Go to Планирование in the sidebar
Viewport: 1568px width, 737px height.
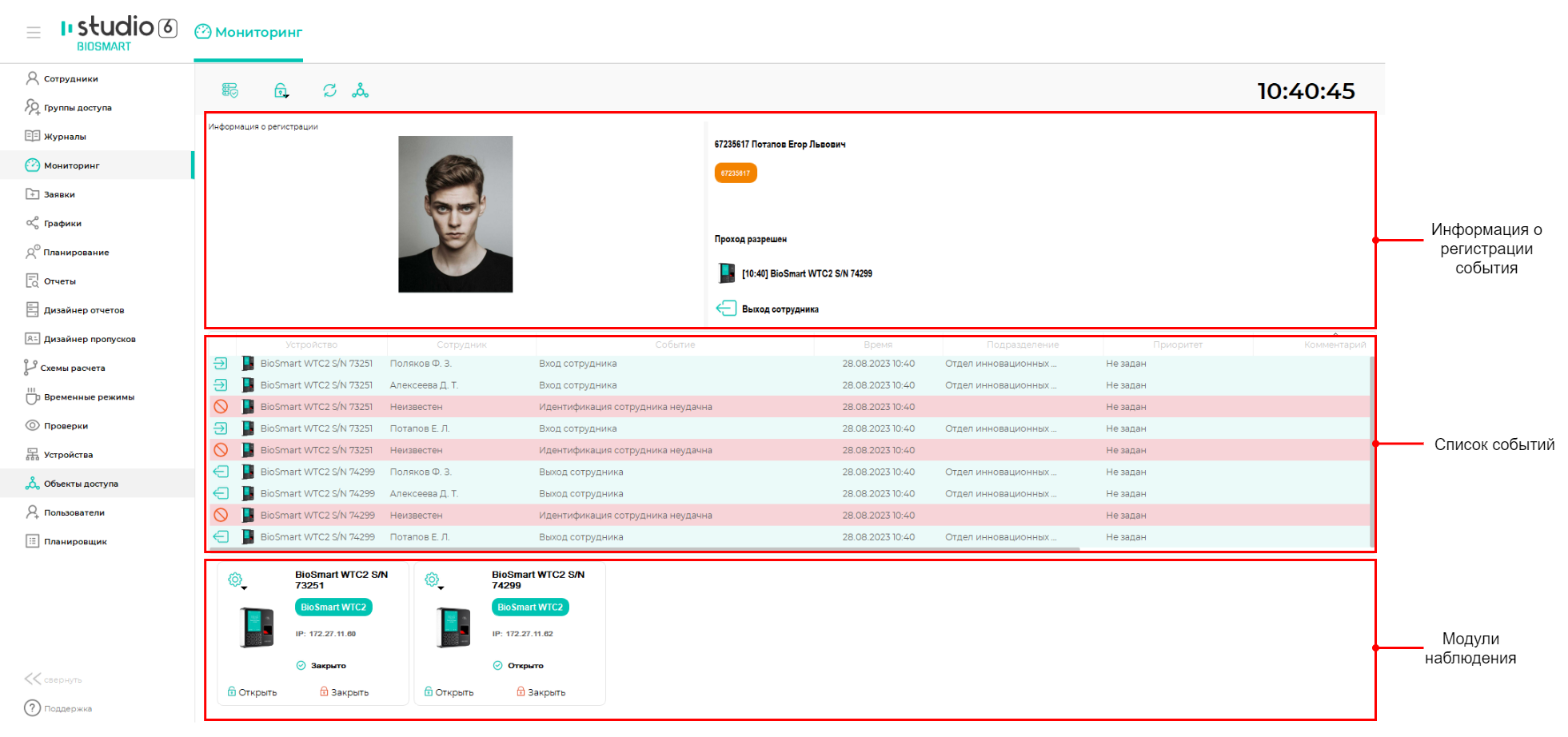pos(97,252)
